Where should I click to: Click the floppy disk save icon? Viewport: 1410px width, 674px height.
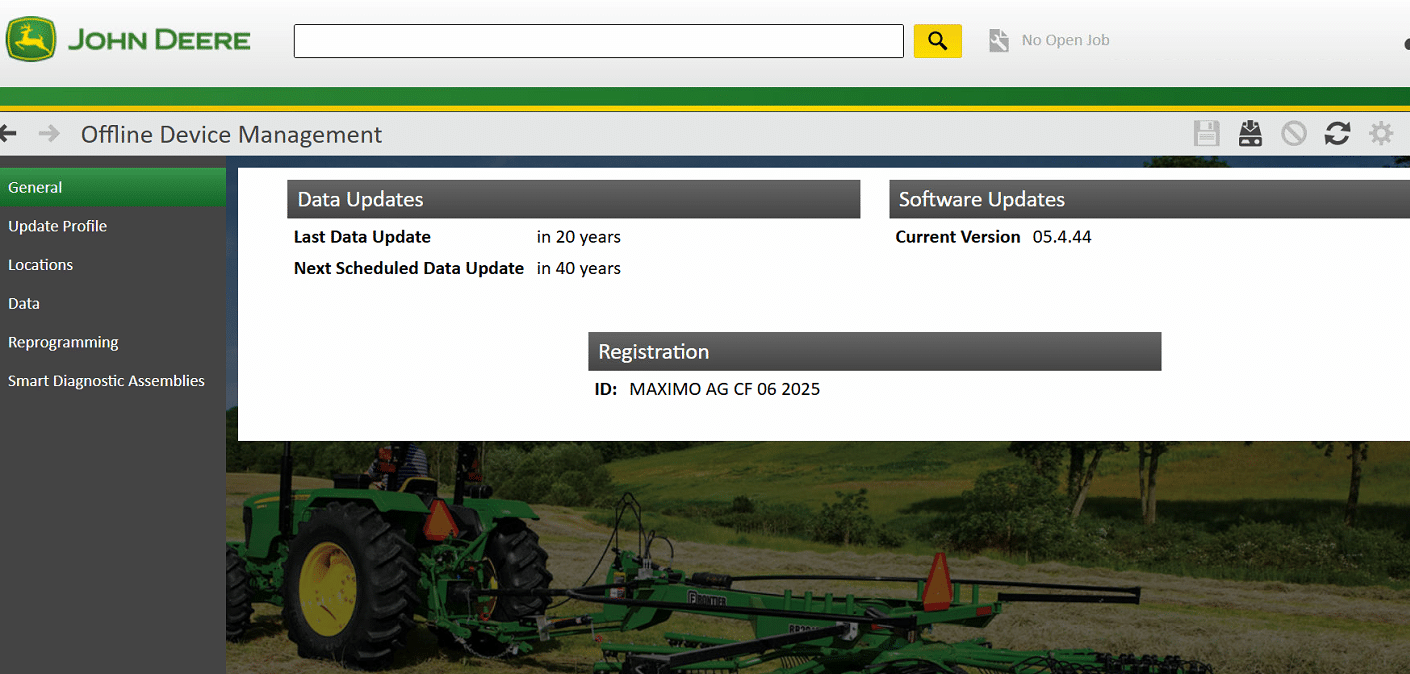tap(1207, 133)
